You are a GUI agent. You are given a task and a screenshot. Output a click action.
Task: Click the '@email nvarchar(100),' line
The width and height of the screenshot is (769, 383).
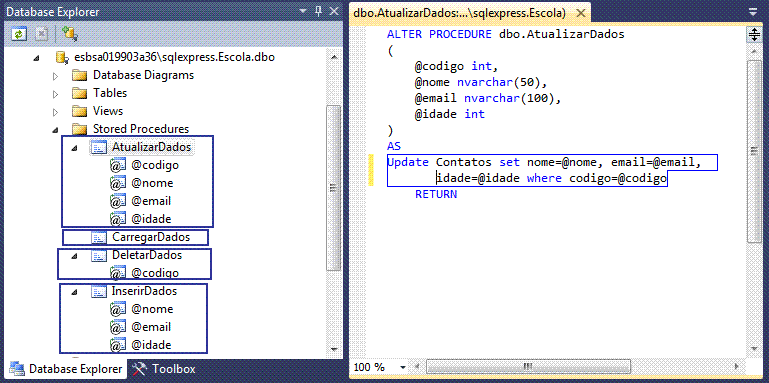click(x=487, y=99)
